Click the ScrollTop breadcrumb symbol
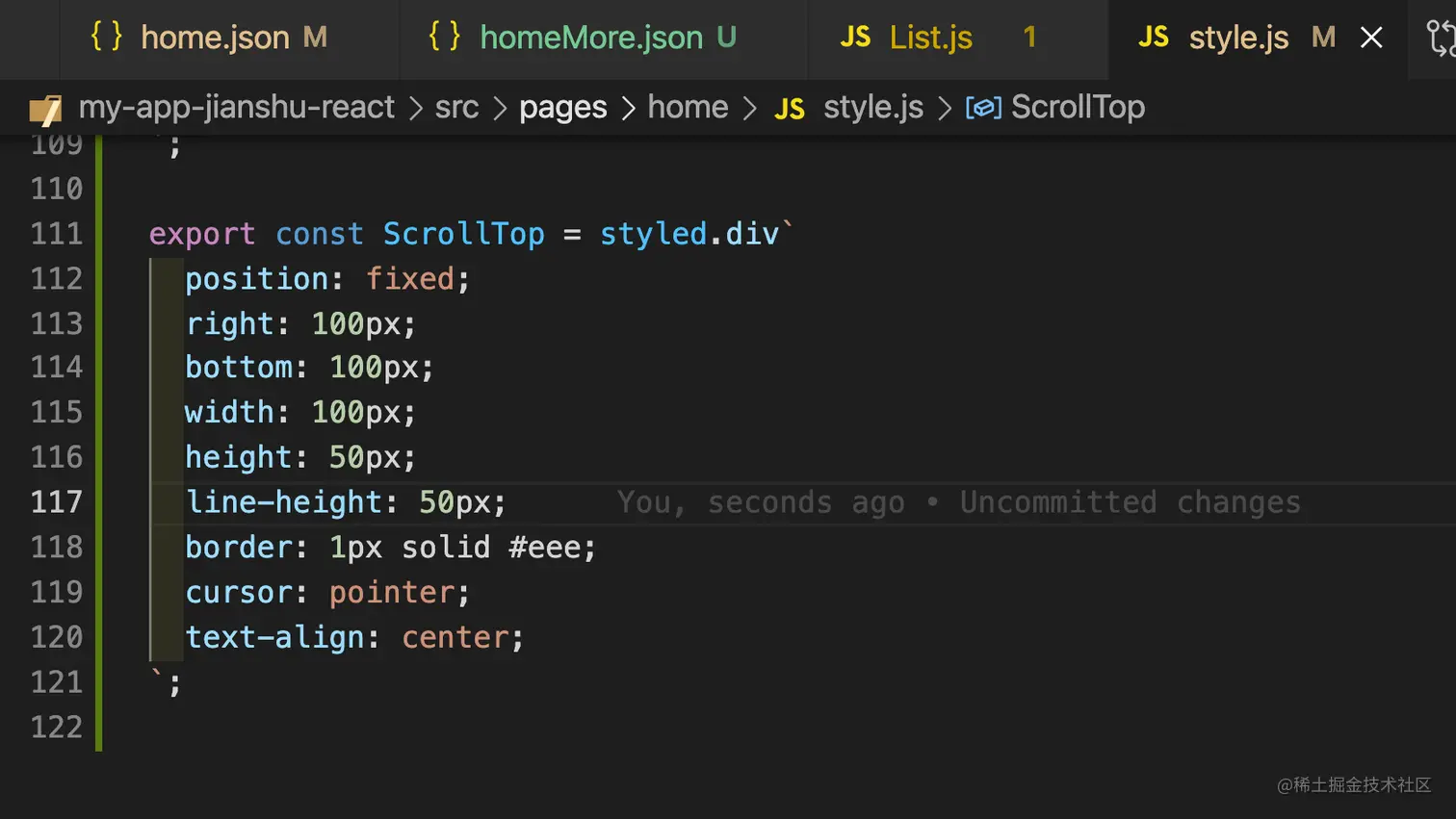This screenshot has height=819, width=1456. [1078, 107]
